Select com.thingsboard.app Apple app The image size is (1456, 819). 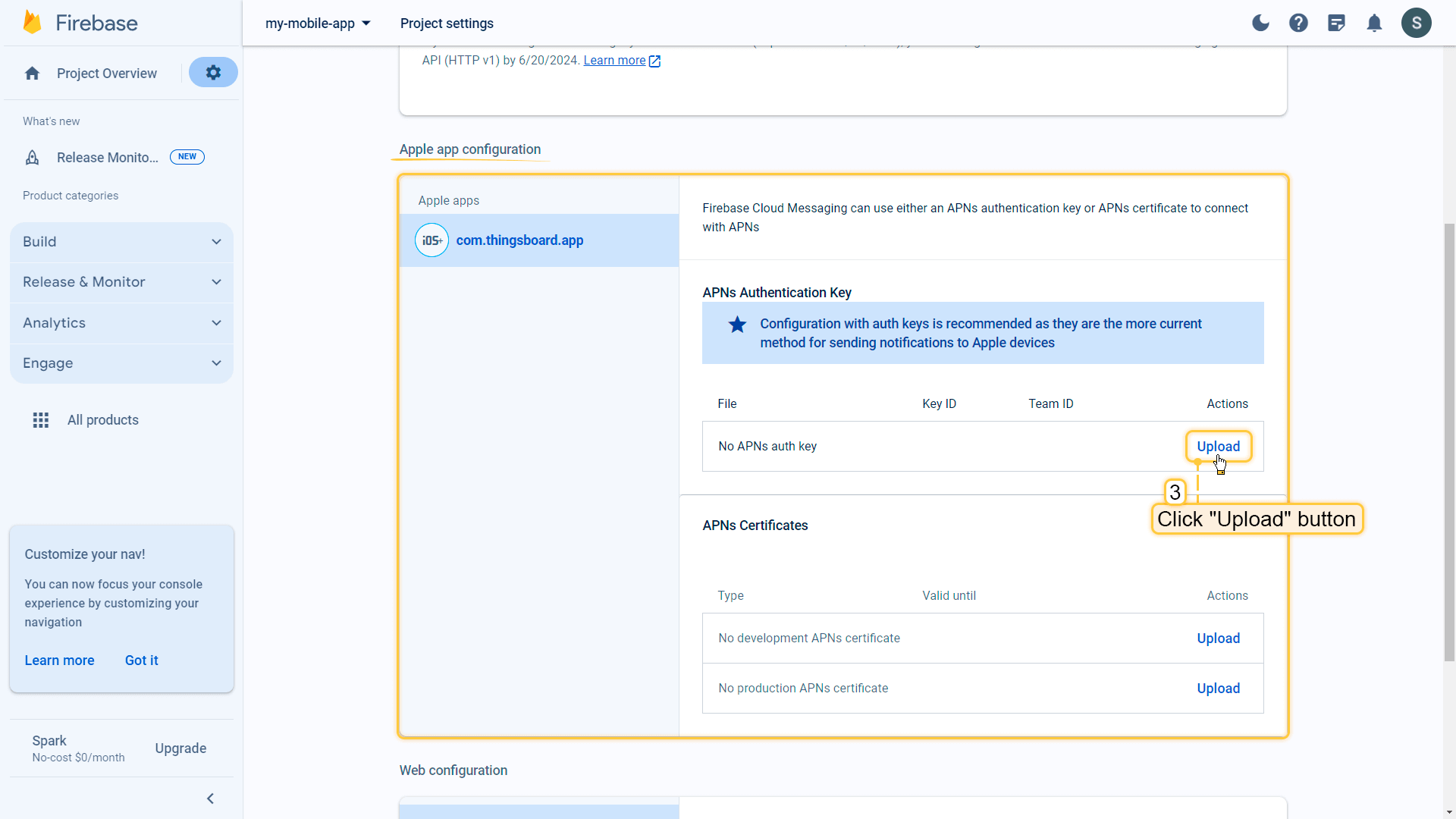(x=519, y=240)
